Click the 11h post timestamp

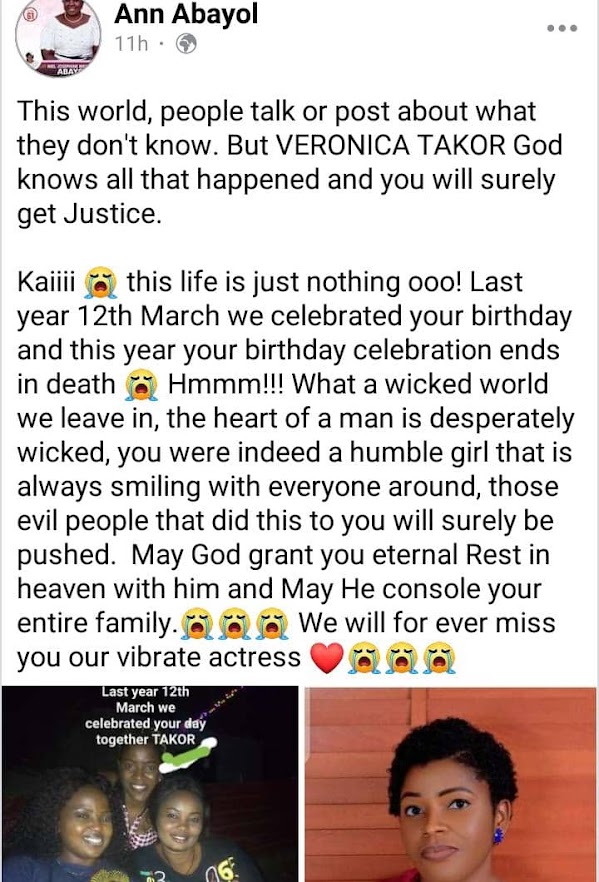tap(132, 43)
